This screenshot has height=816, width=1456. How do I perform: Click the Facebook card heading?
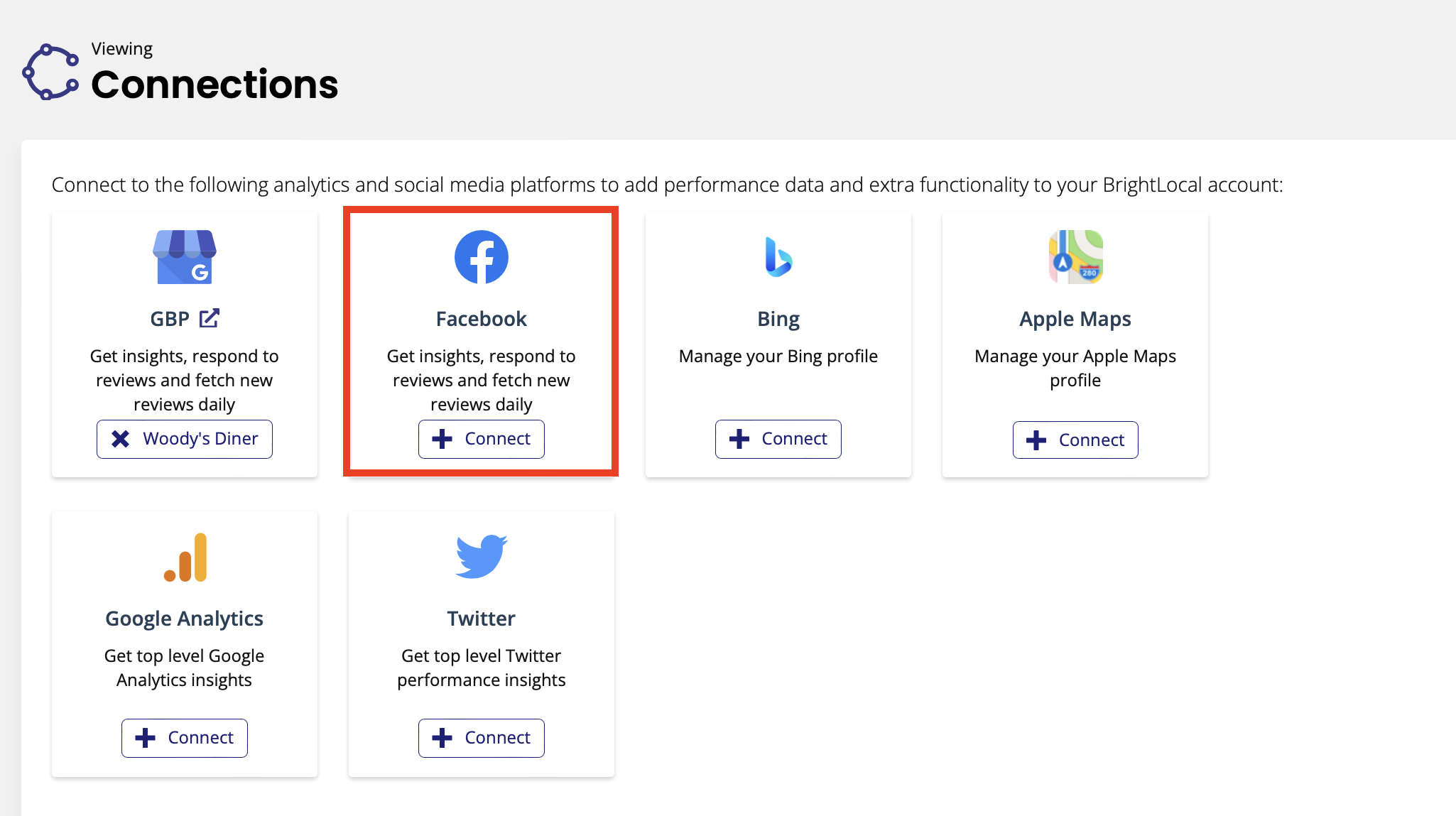(482, 319)
